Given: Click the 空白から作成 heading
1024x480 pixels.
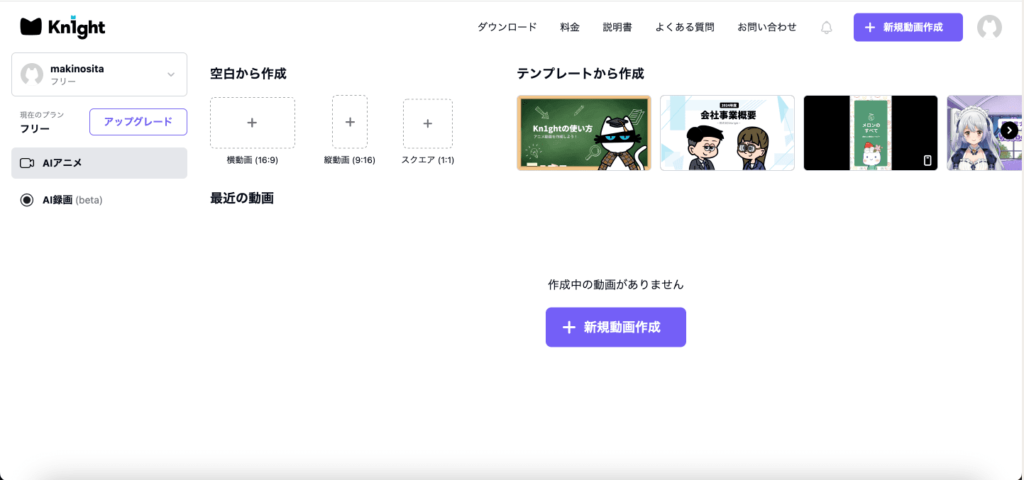Looking at the screenshot, I should click(248, 74).
